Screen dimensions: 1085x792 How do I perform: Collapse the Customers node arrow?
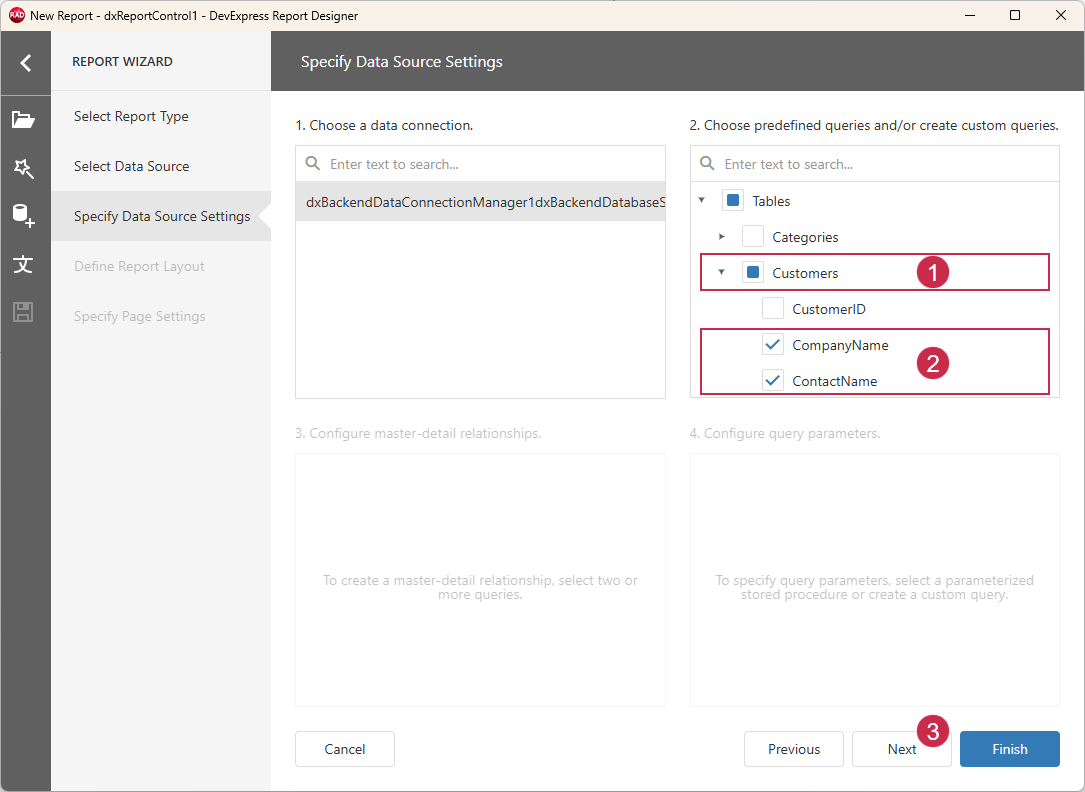pyautogui.click(x=722, y=273)
